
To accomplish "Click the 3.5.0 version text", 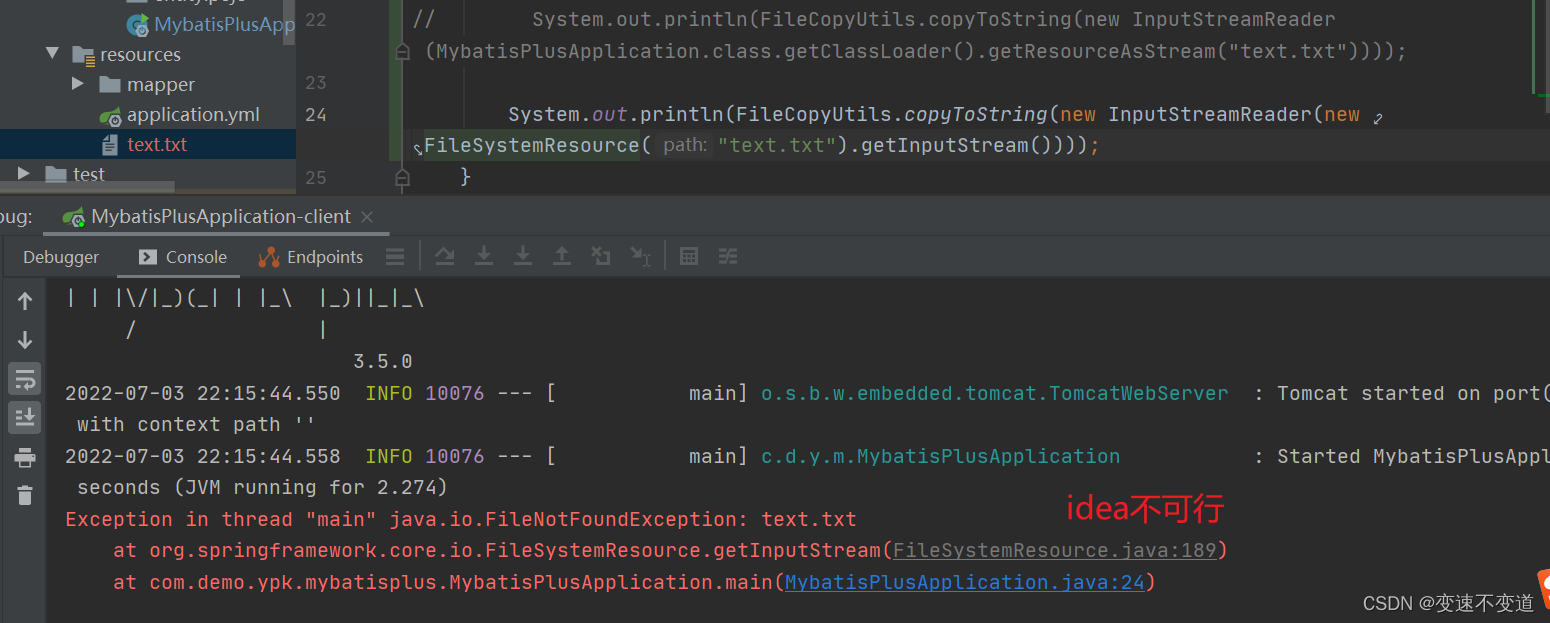I will pyautogui.click(x=383, y=361).
